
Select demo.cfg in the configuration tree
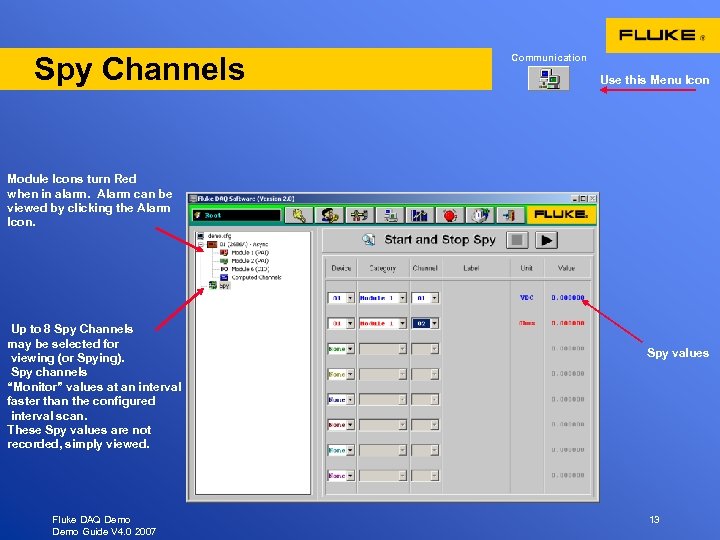(219, 236)
